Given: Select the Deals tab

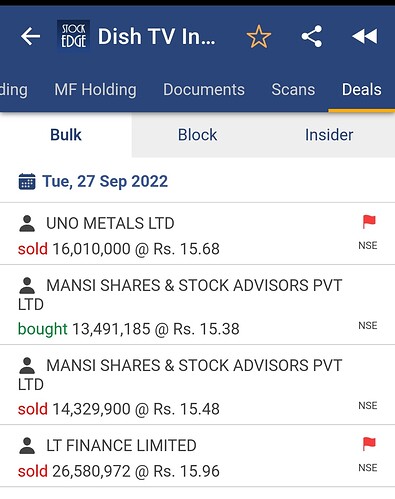Looking at the screenshot, I should coord(362,90).
